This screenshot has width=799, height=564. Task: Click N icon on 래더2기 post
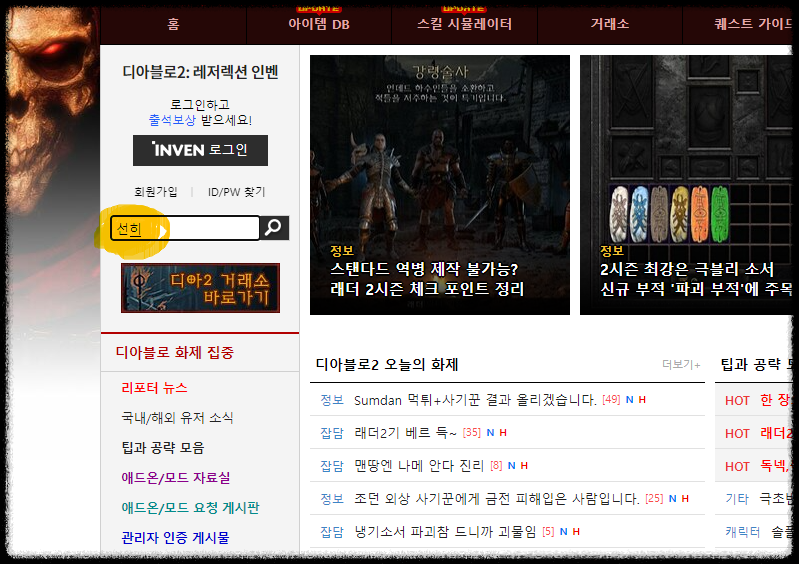tap(490, 433)
